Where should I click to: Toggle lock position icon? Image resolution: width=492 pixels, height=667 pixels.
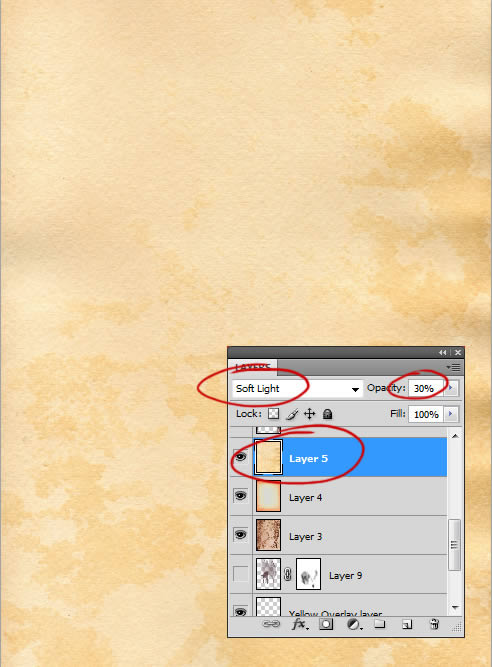pyautogui.click(x=310, y=413)
